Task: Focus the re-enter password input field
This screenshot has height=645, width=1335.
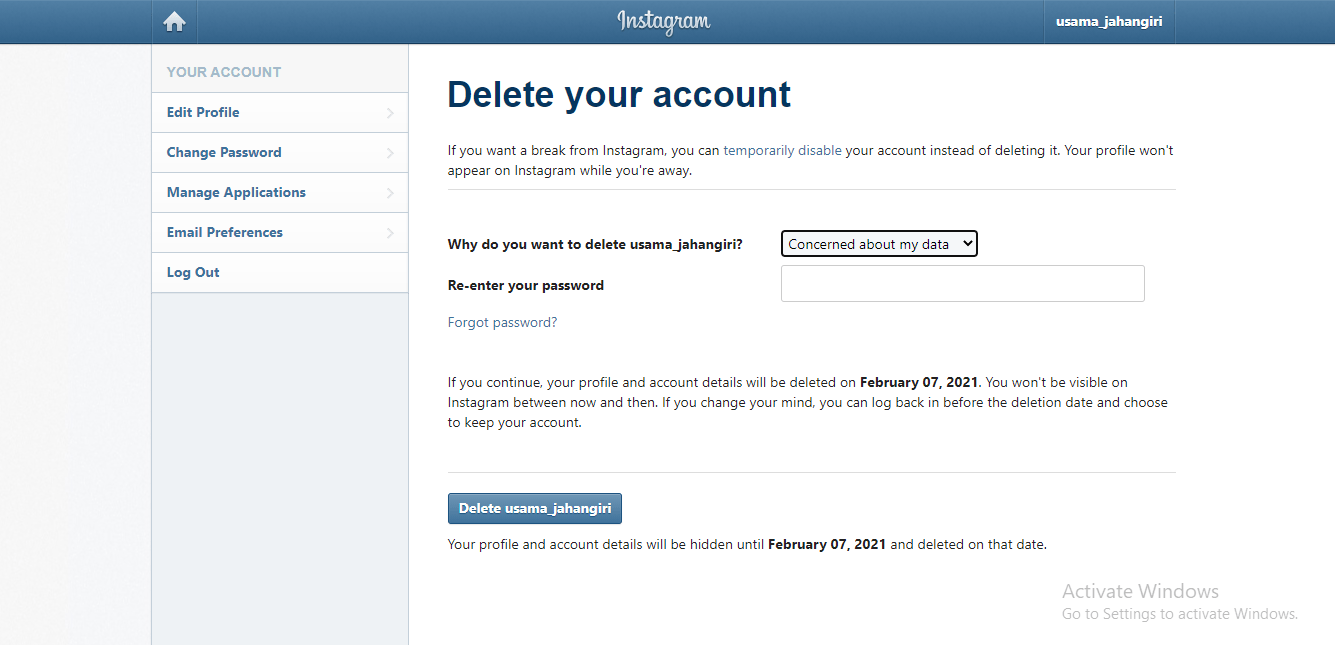Action: 962,284
